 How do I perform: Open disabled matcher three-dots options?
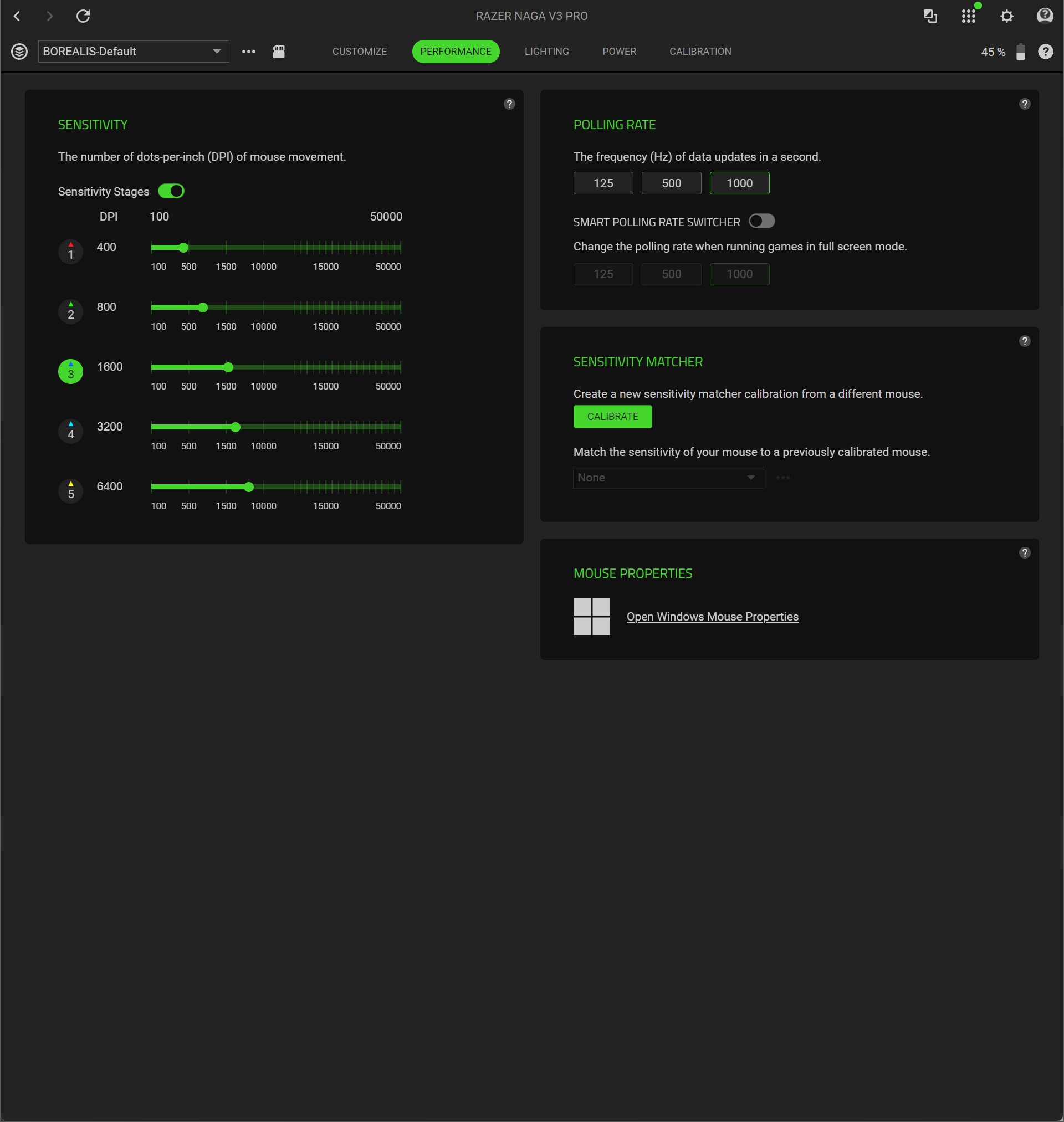[x=782, y=478]
